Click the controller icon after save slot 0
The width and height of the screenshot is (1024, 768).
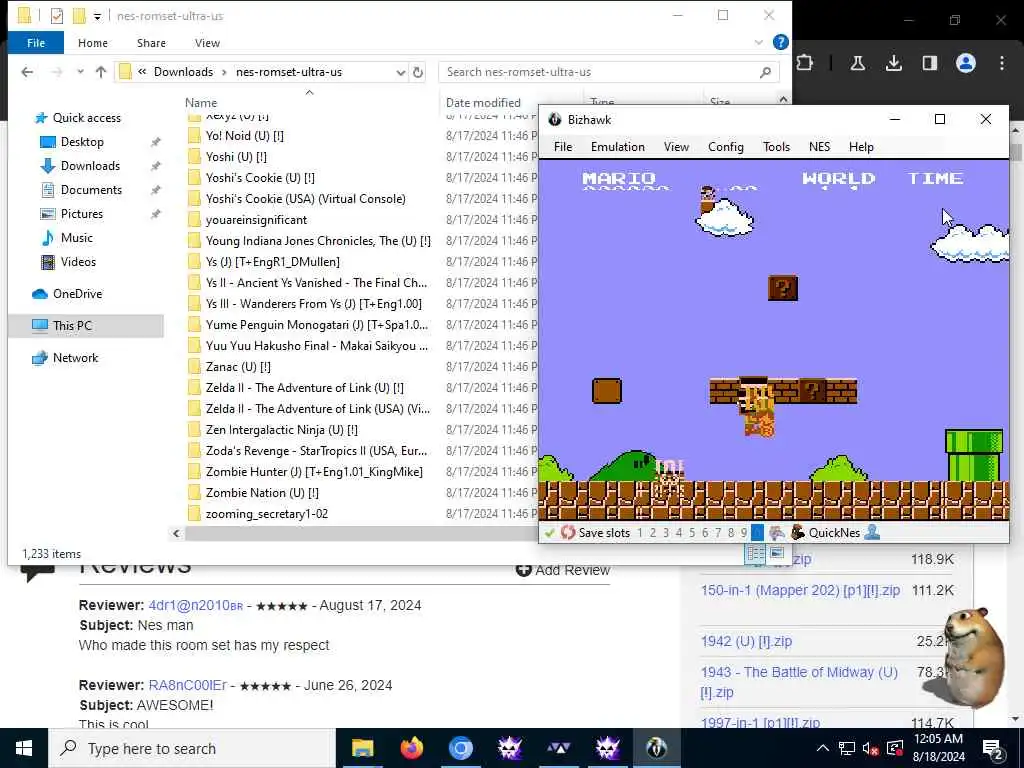pyautogui.click(x=776, y=532)
